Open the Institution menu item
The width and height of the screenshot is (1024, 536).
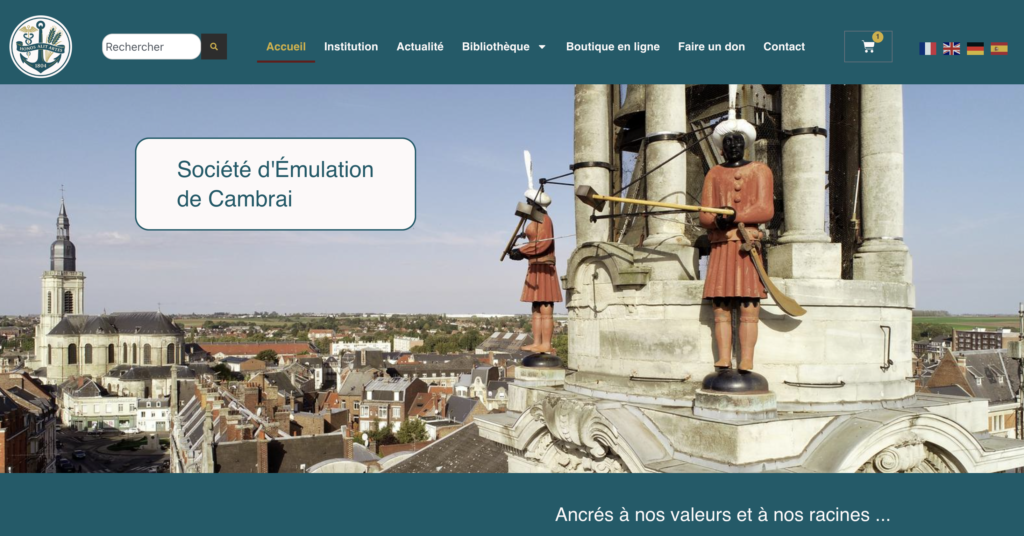click(x=351, y=46)
